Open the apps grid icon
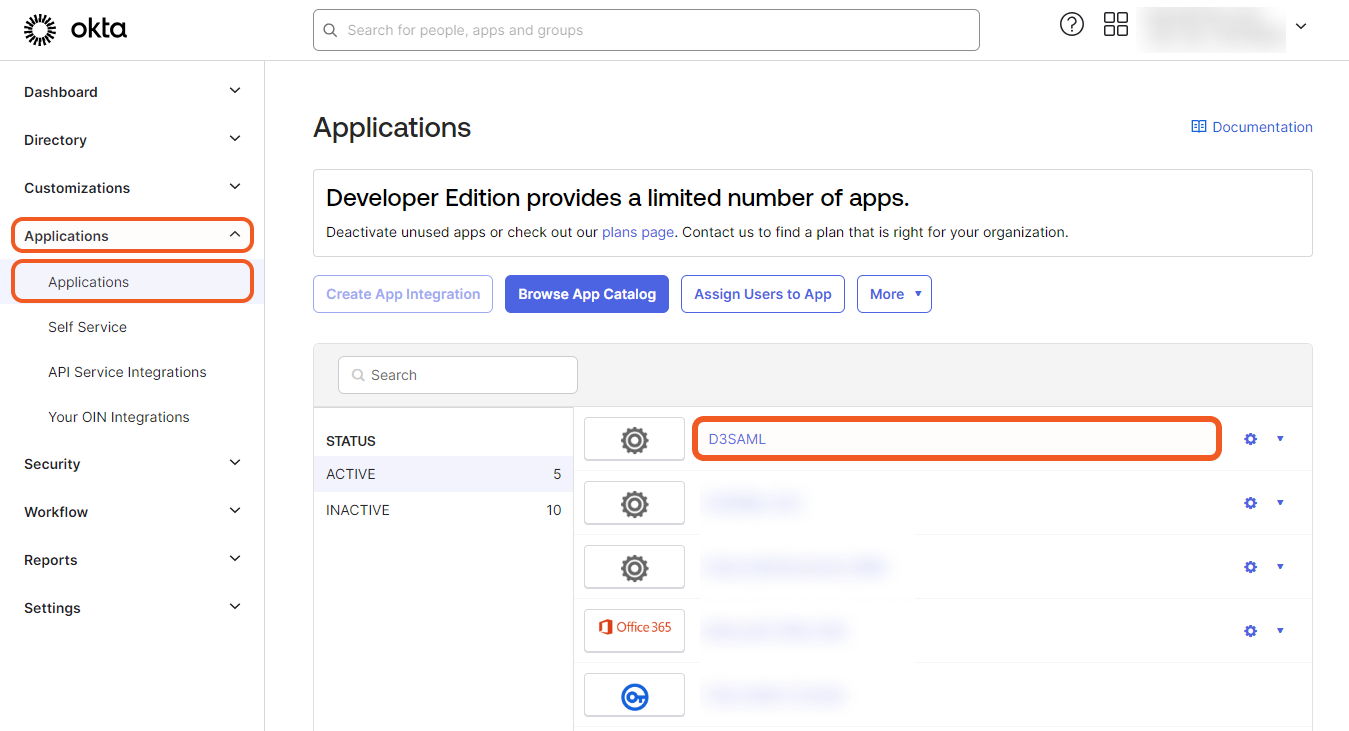The image size is (1349, 731). tap(1115, 25)
